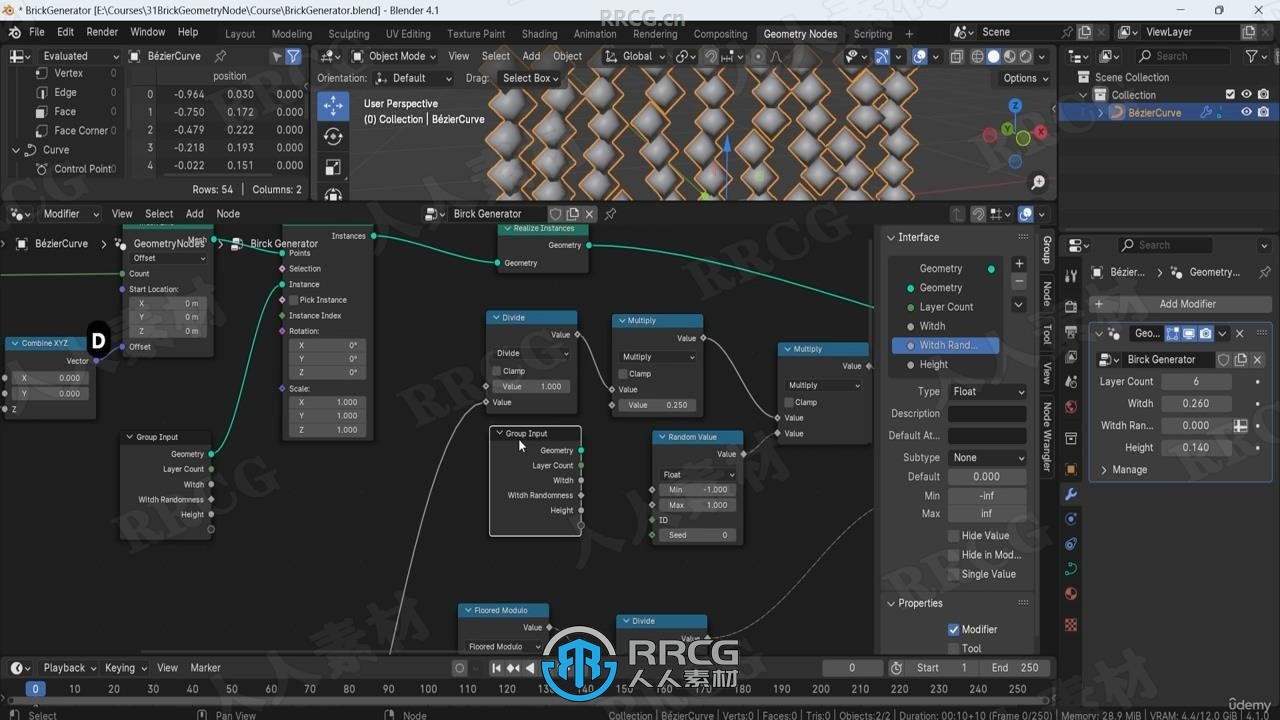Open the timeline Playback popover

tap(69, 668)
